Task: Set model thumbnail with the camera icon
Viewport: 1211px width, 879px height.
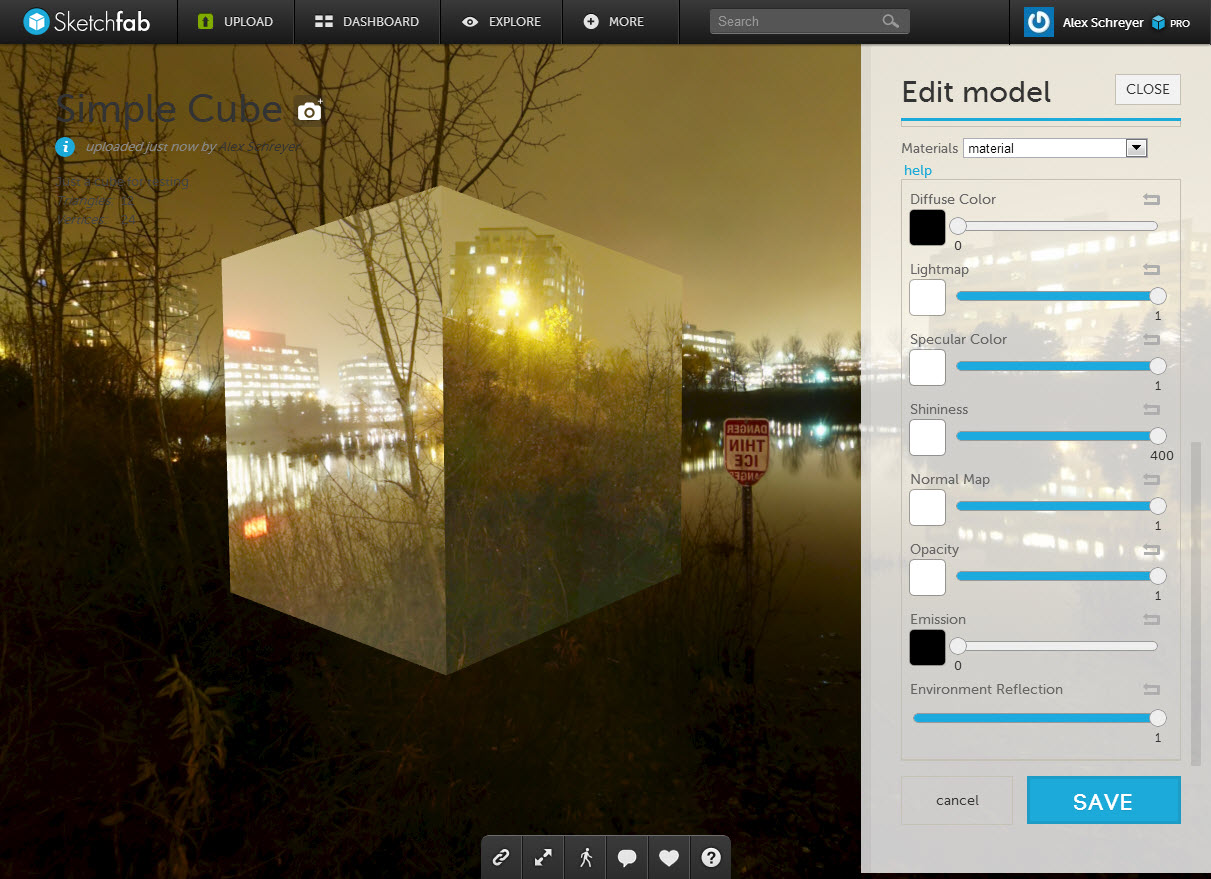Action: pyautogui.click(x=309, y=110)
